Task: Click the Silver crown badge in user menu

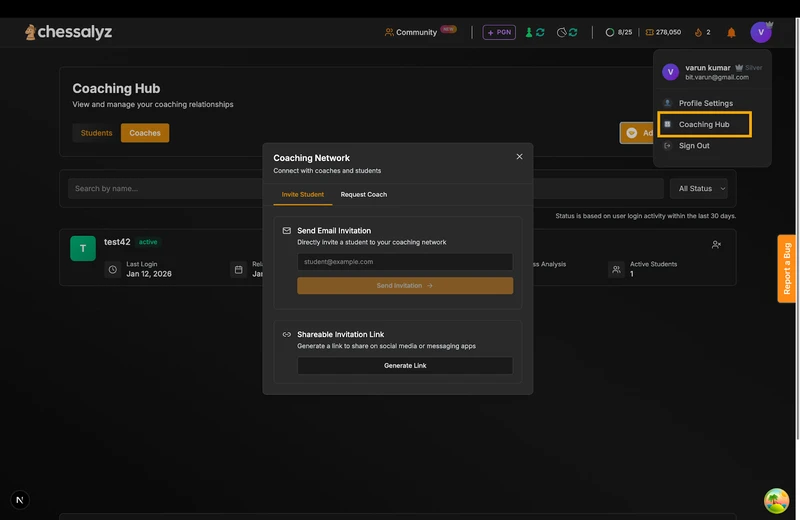Action: pyautogui.click(x=748, y=67)
